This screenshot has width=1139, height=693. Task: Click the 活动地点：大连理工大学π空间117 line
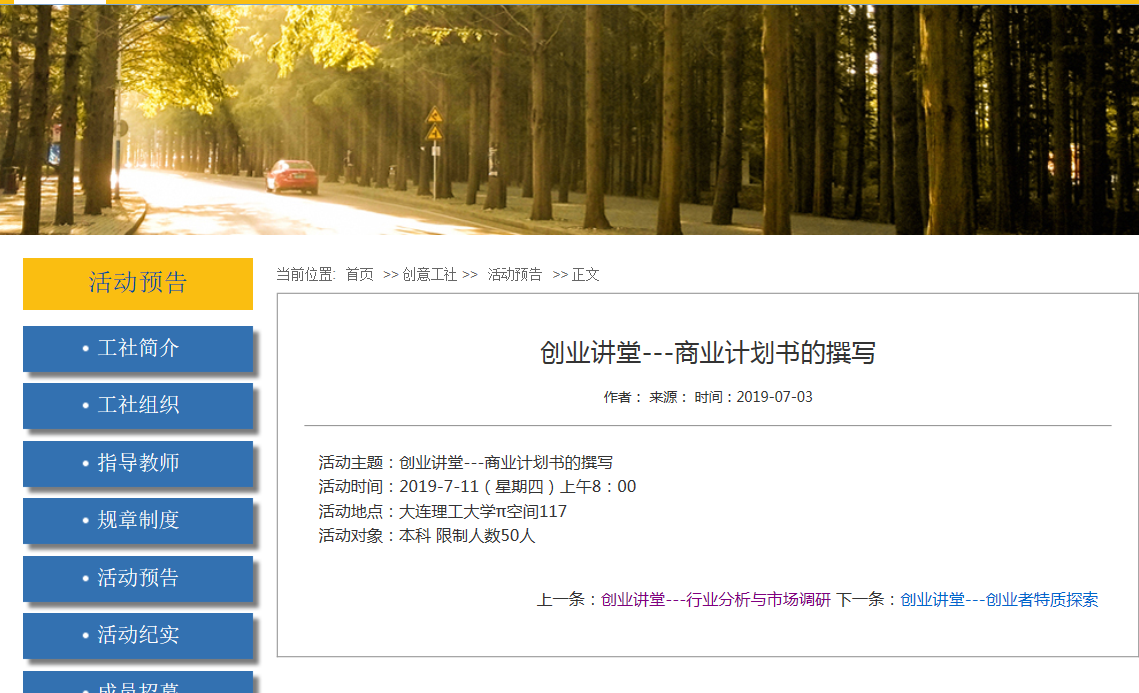[442, 511]
